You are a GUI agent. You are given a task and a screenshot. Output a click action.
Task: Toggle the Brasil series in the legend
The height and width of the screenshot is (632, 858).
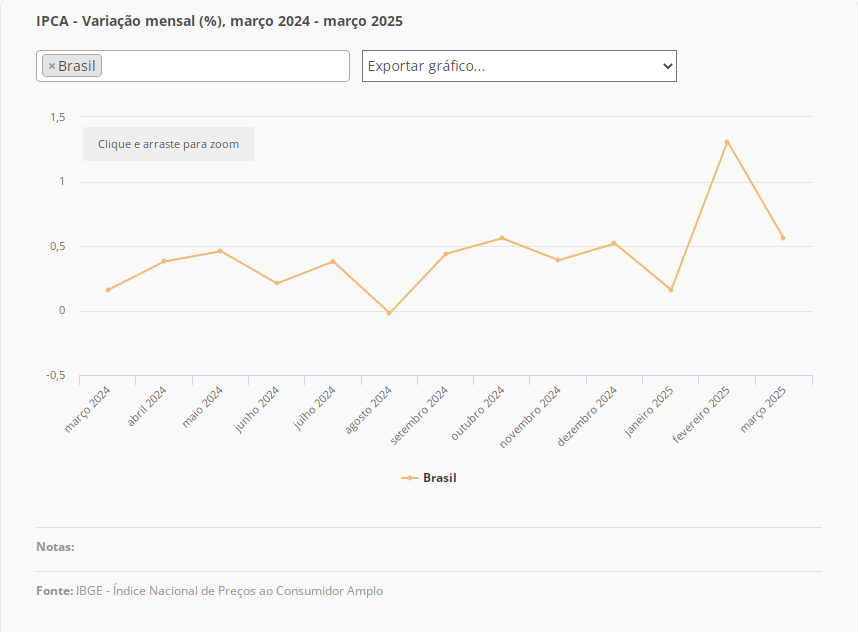click(x=430, y=478)
